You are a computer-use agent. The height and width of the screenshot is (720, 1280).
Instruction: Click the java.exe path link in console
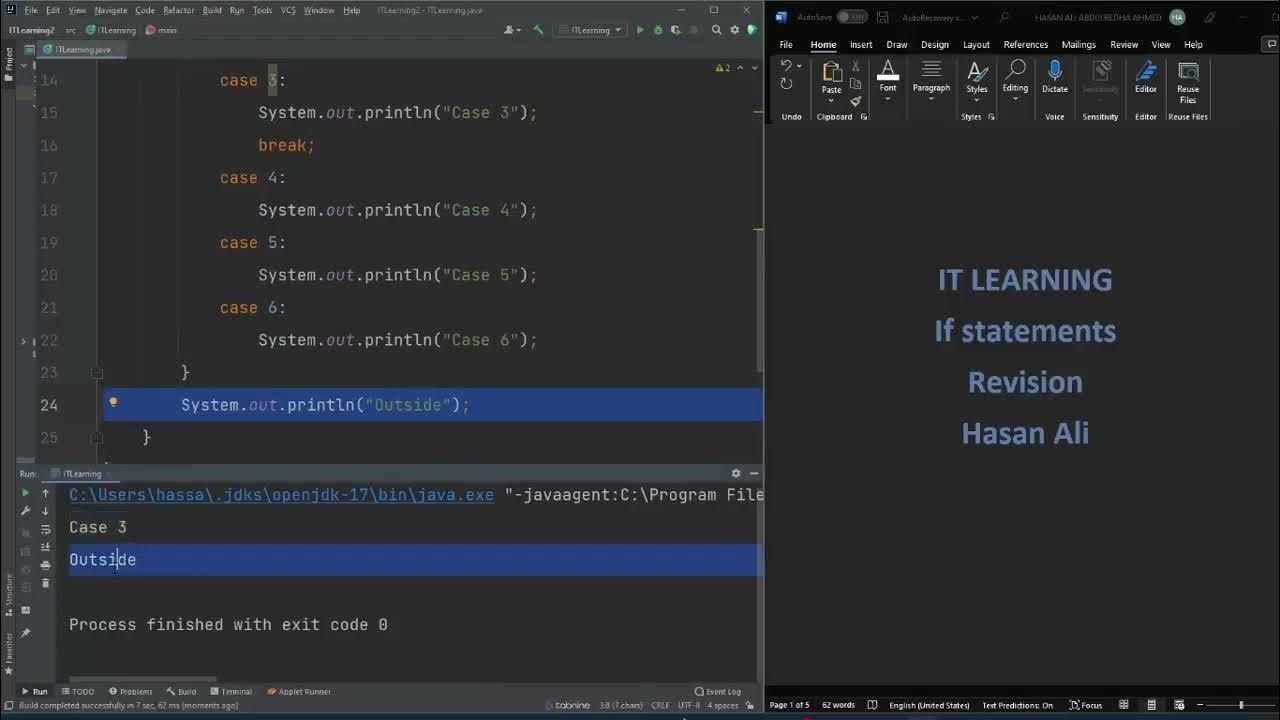(281, 494)
